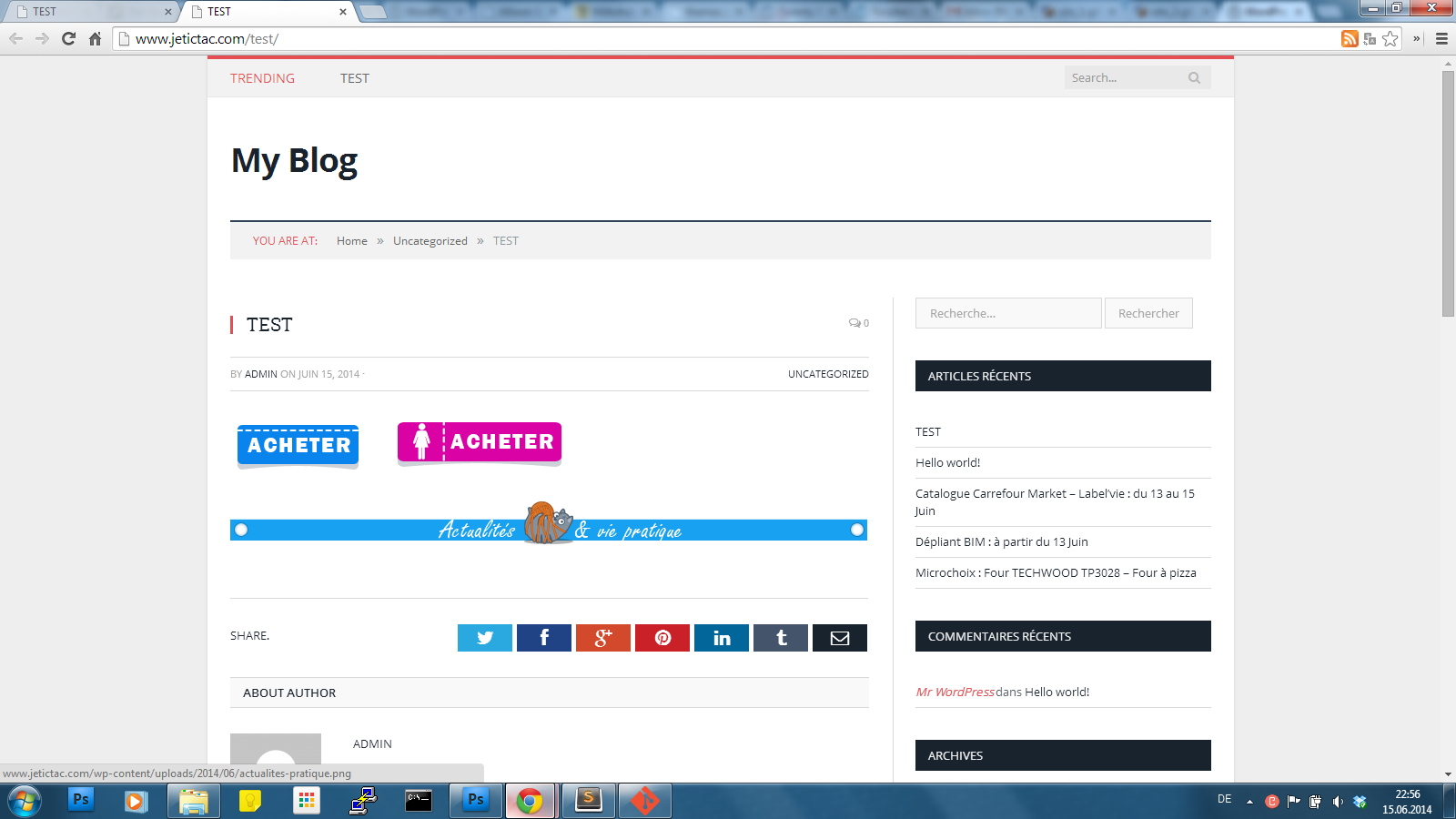Share post on Twitter

tap(484, 638)
